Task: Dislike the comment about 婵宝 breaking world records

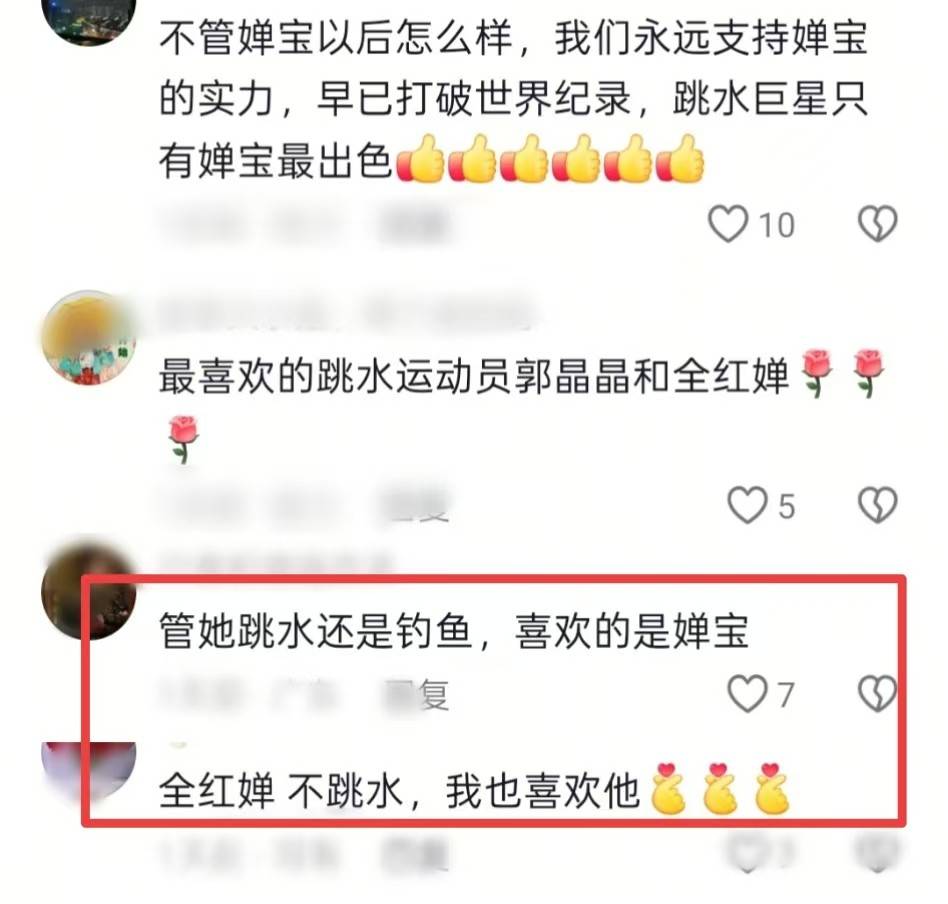Action: pyautogui.click(x=877, y=224)
